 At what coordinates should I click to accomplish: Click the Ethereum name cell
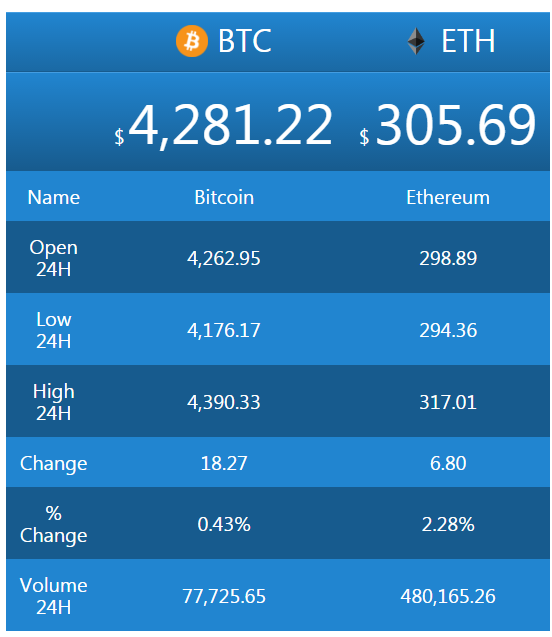pos(448,197)
